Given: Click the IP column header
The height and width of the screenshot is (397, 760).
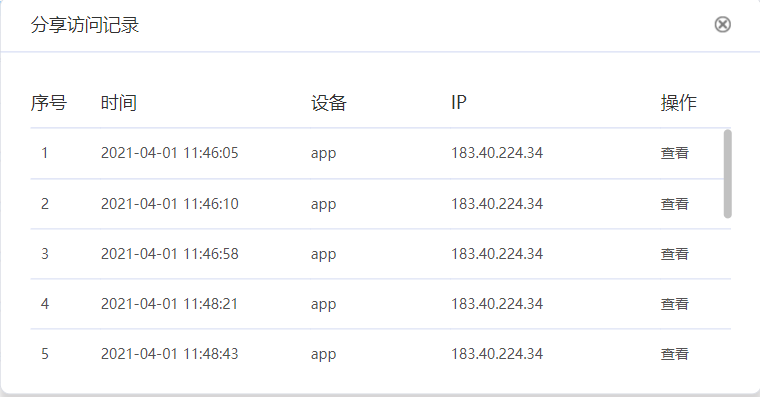Looking at the screenshot, I should 459,103.
